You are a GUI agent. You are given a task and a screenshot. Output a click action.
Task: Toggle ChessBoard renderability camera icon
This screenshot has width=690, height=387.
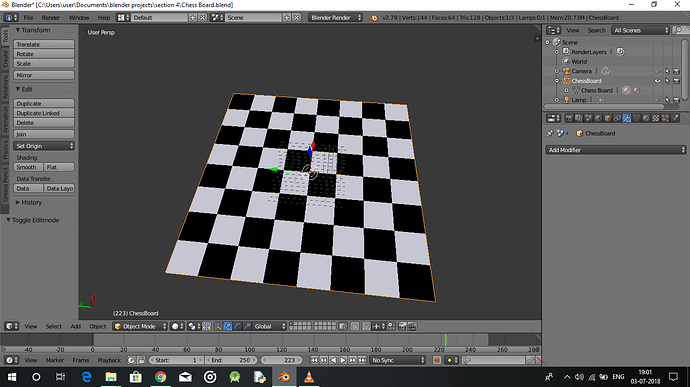(676, 81)
